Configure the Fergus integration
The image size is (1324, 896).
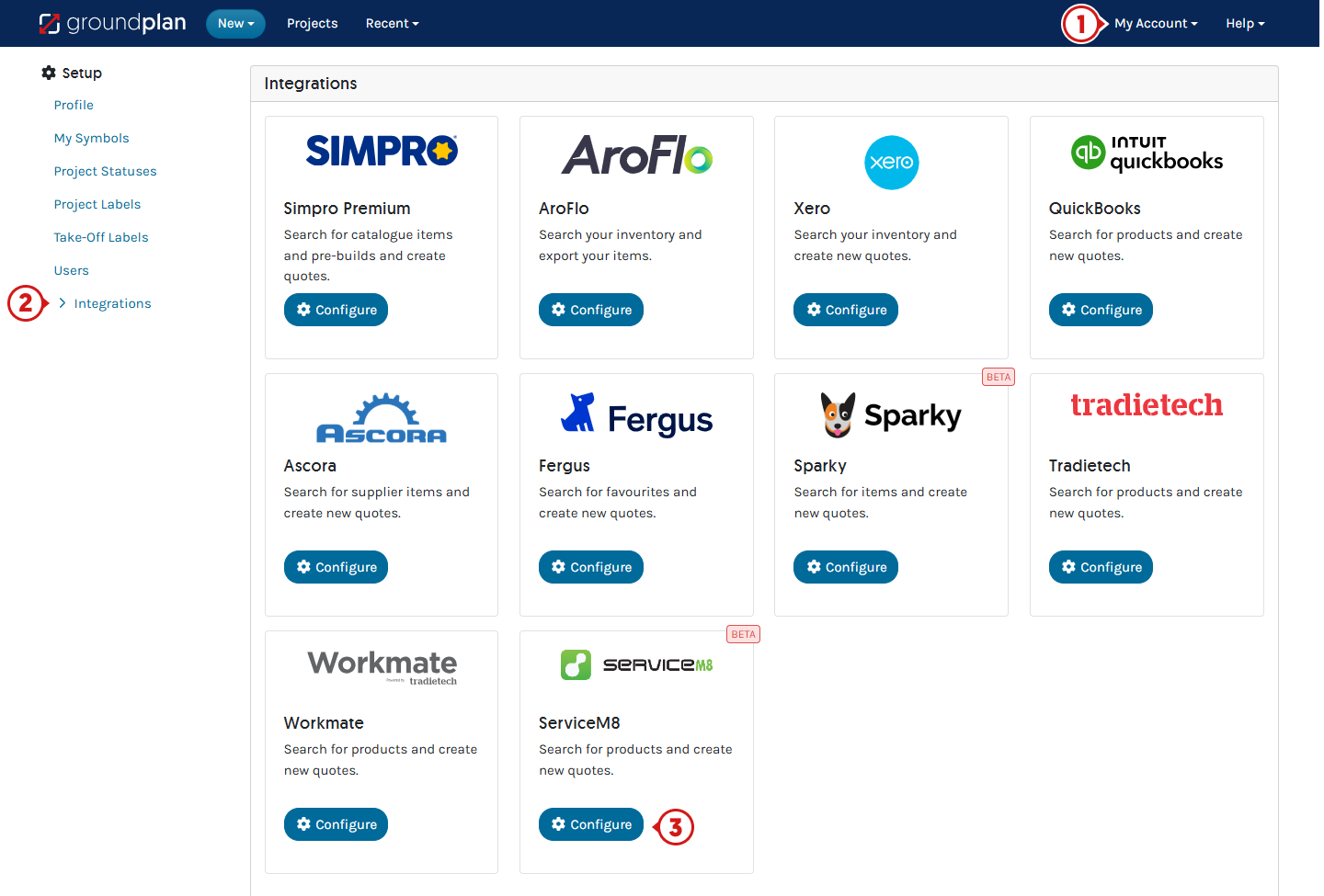point(591,567)
